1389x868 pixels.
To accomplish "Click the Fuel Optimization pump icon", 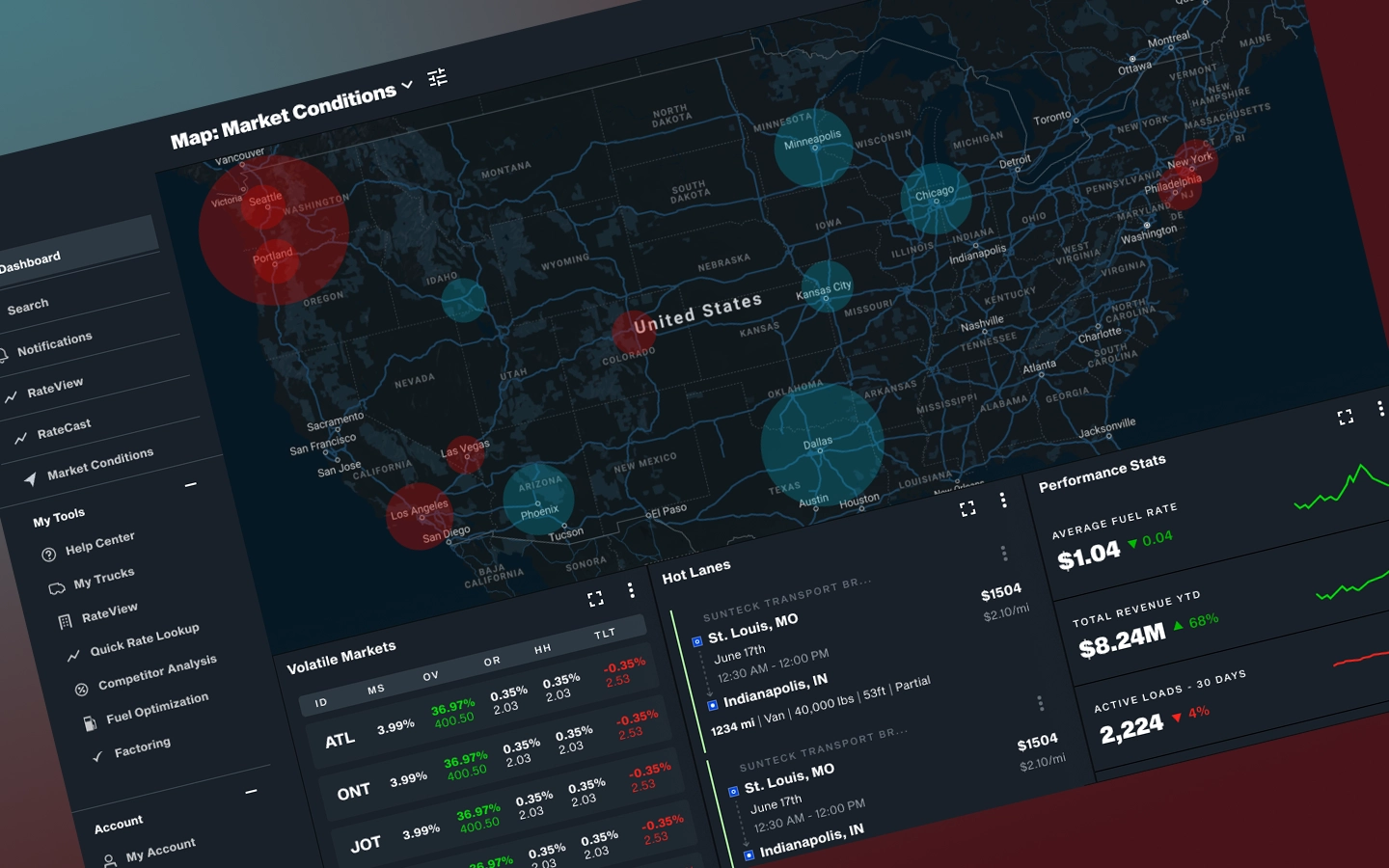I will coord(90,723).
